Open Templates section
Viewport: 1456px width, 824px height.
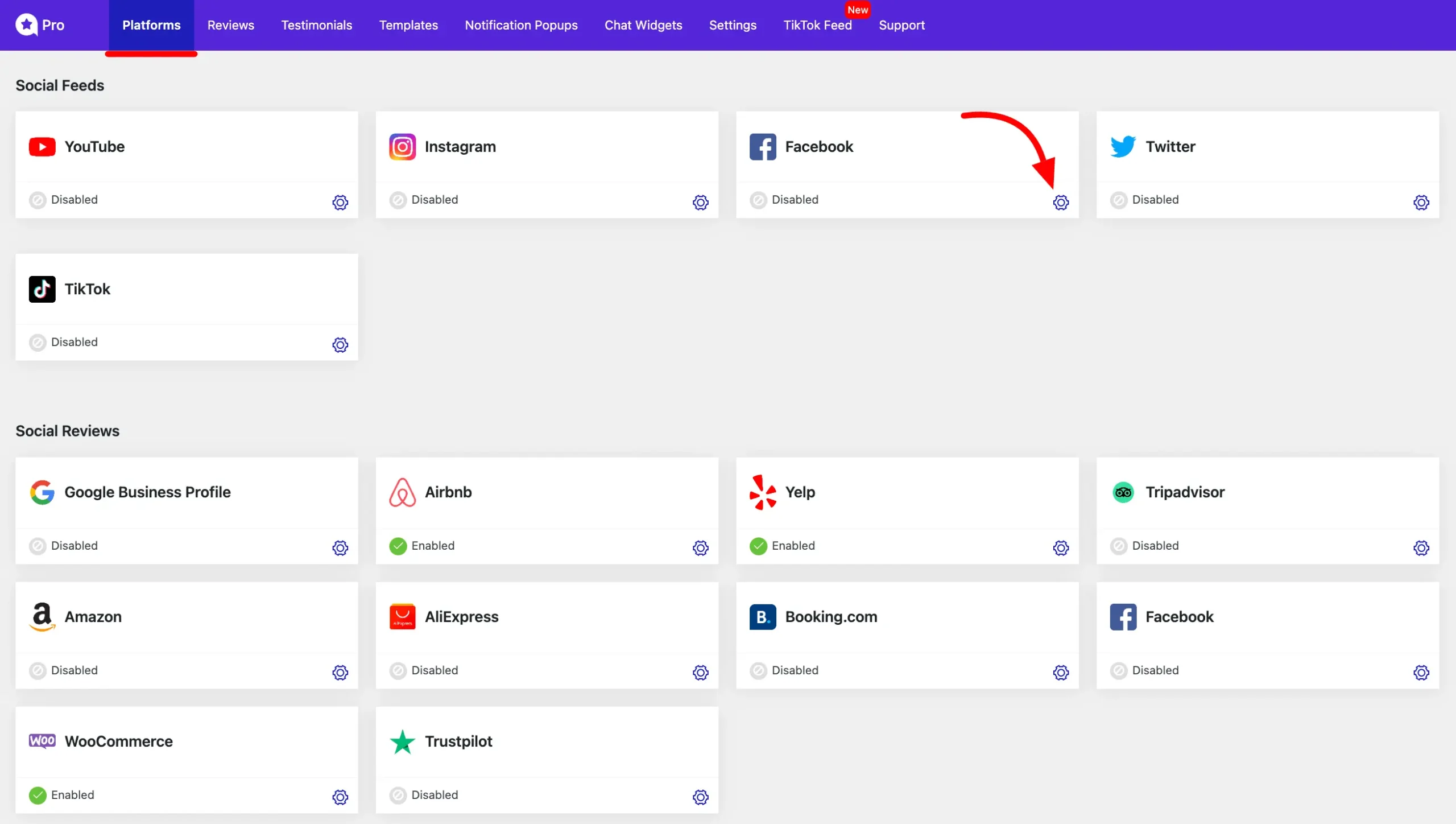(x=408, y=25)
